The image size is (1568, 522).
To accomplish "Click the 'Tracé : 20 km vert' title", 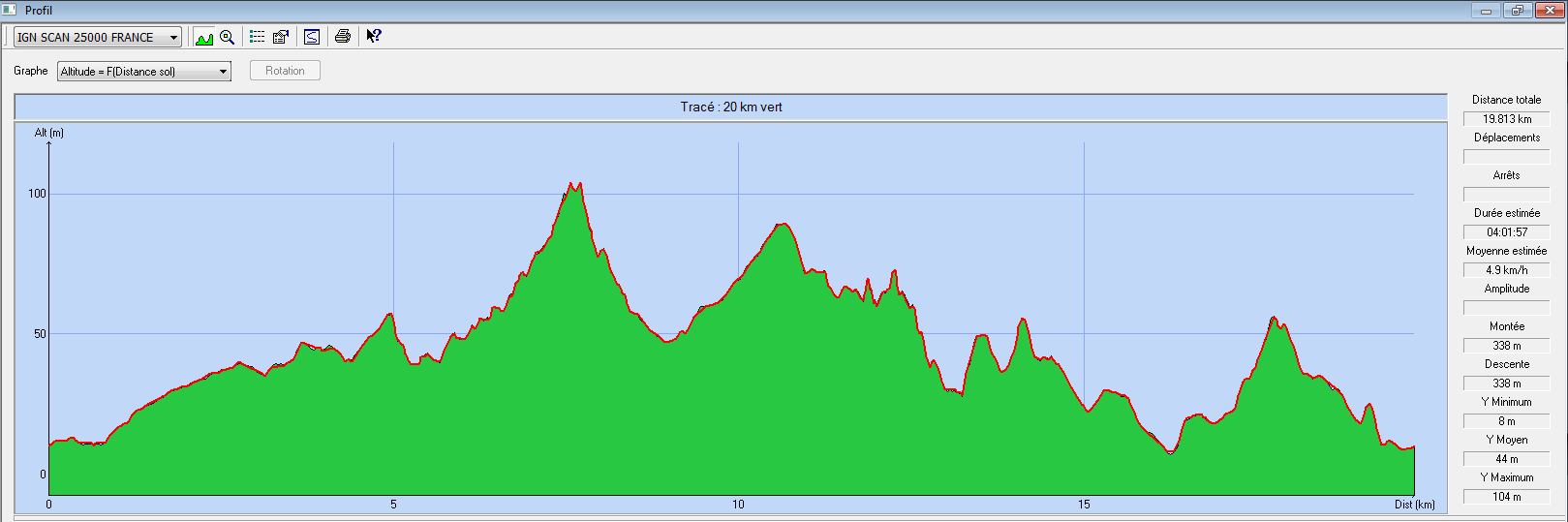I will [731, 107].
